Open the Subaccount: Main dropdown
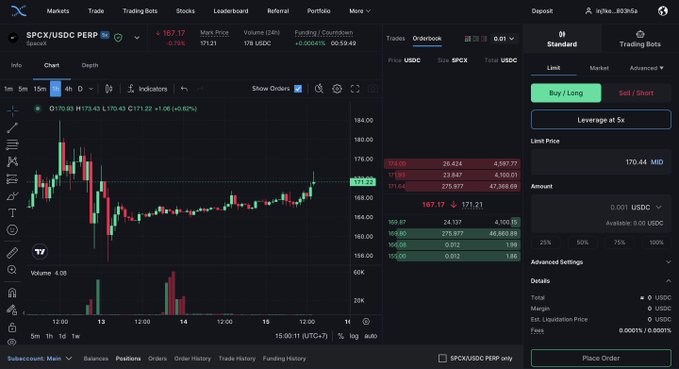Screen dimensions: 679x369 coord(39,359)
